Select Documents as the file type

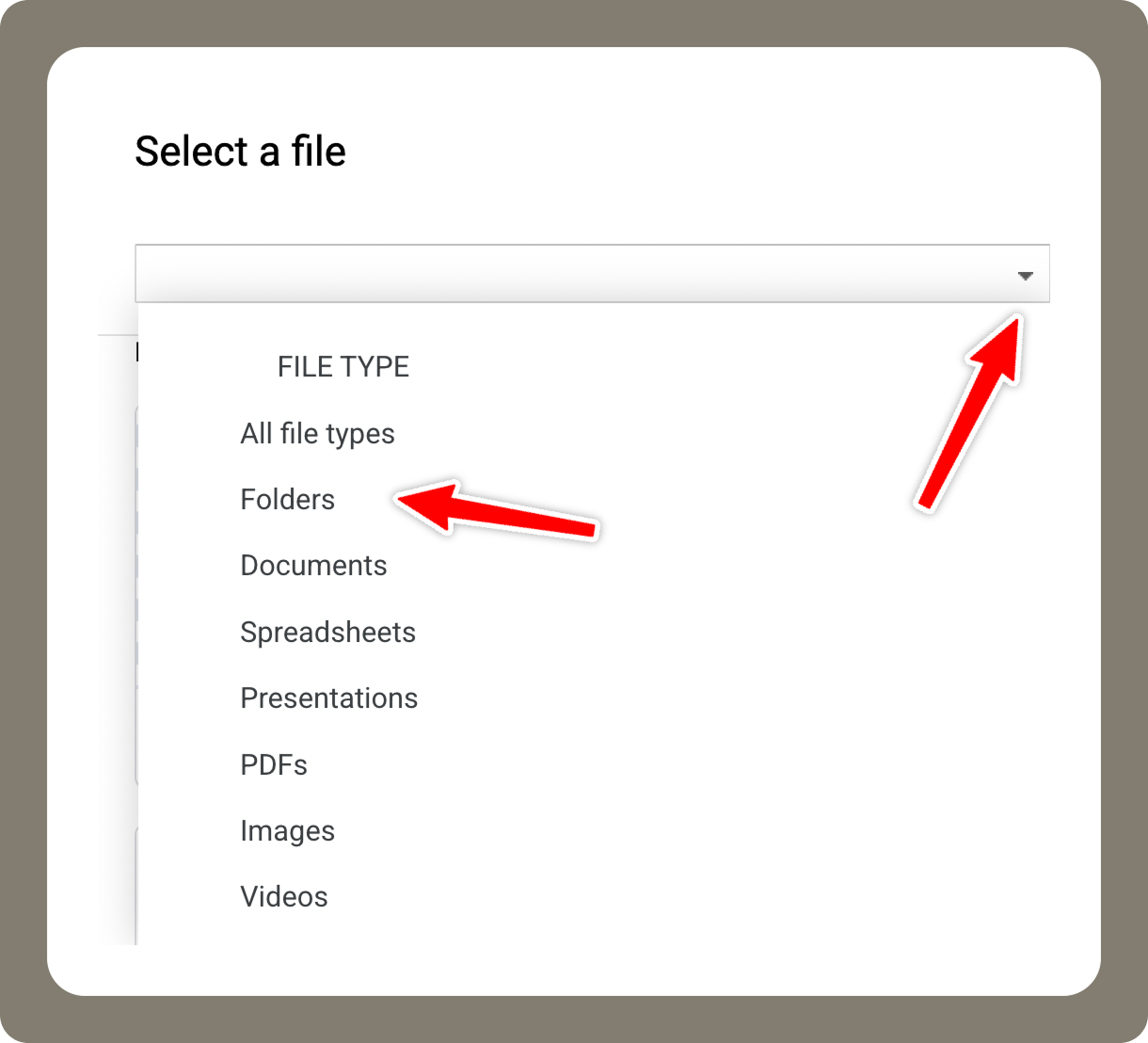click(313, 566)
